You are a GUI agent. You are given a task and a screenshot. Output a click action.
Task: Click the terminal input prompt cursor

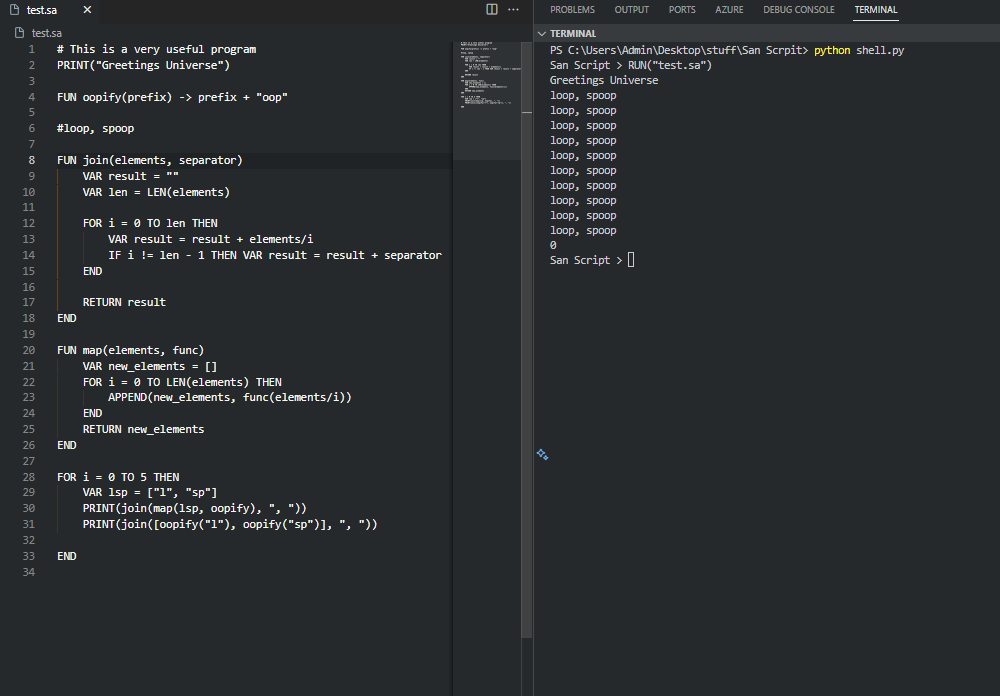(x=631, y=260)
